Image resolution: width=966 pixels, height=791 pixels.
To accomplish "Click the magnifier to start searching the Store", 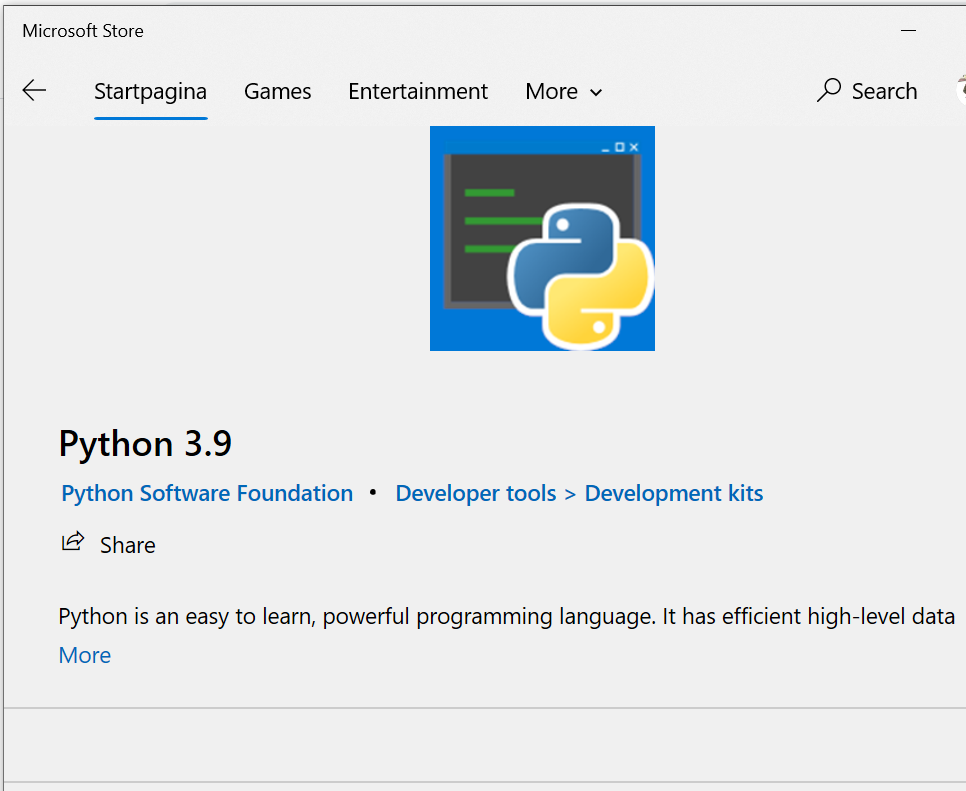I will coord(829,90).
